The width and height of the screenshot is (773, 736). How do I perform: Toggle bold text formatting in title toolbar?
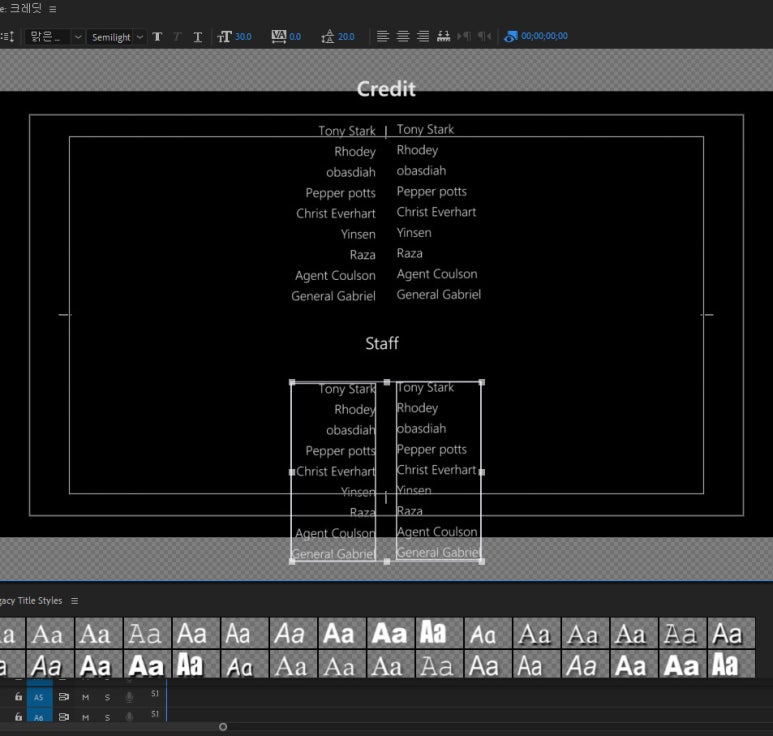pos(157,36)
